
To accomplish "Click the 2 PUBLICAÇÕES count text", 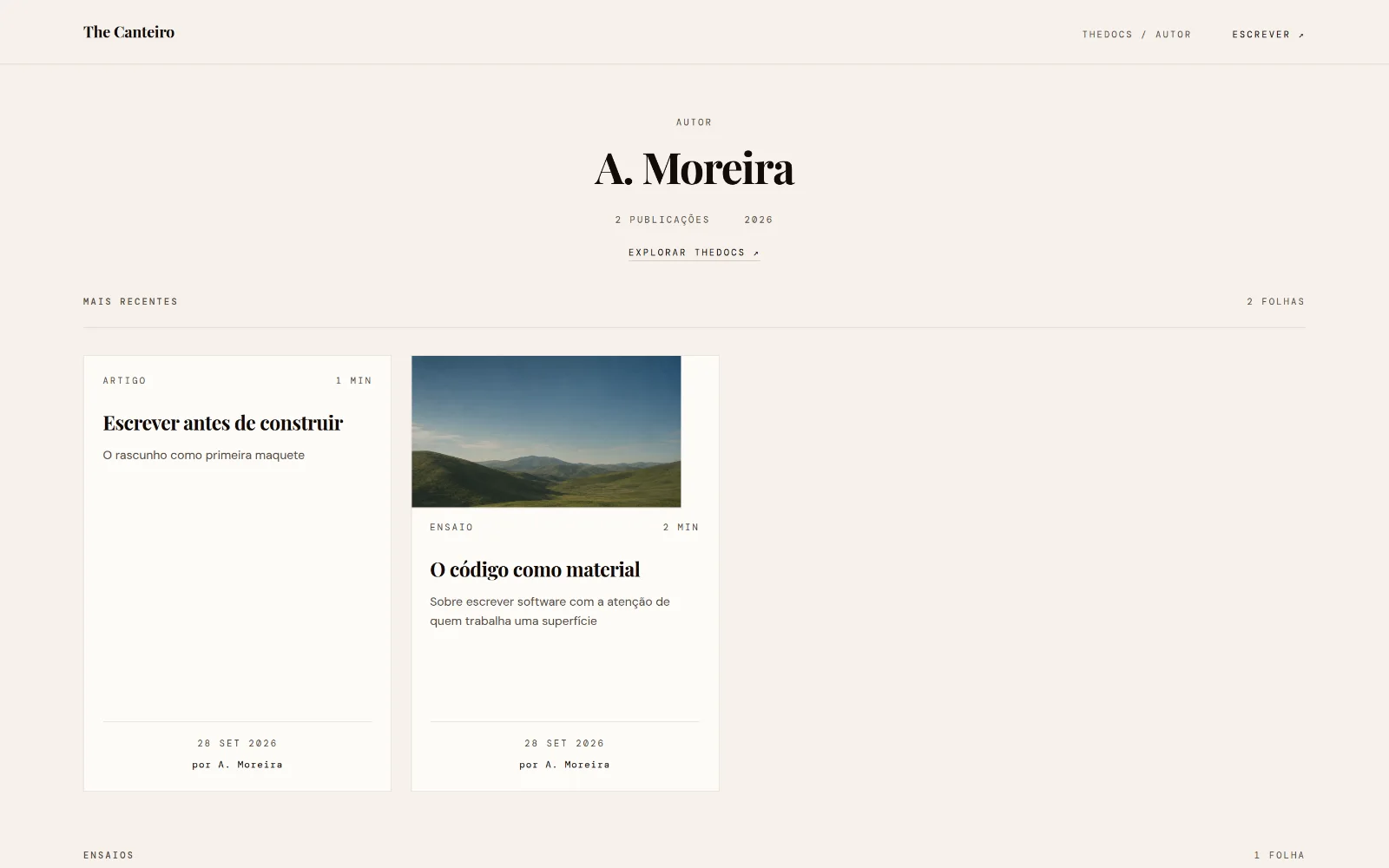I will [662, 220].
